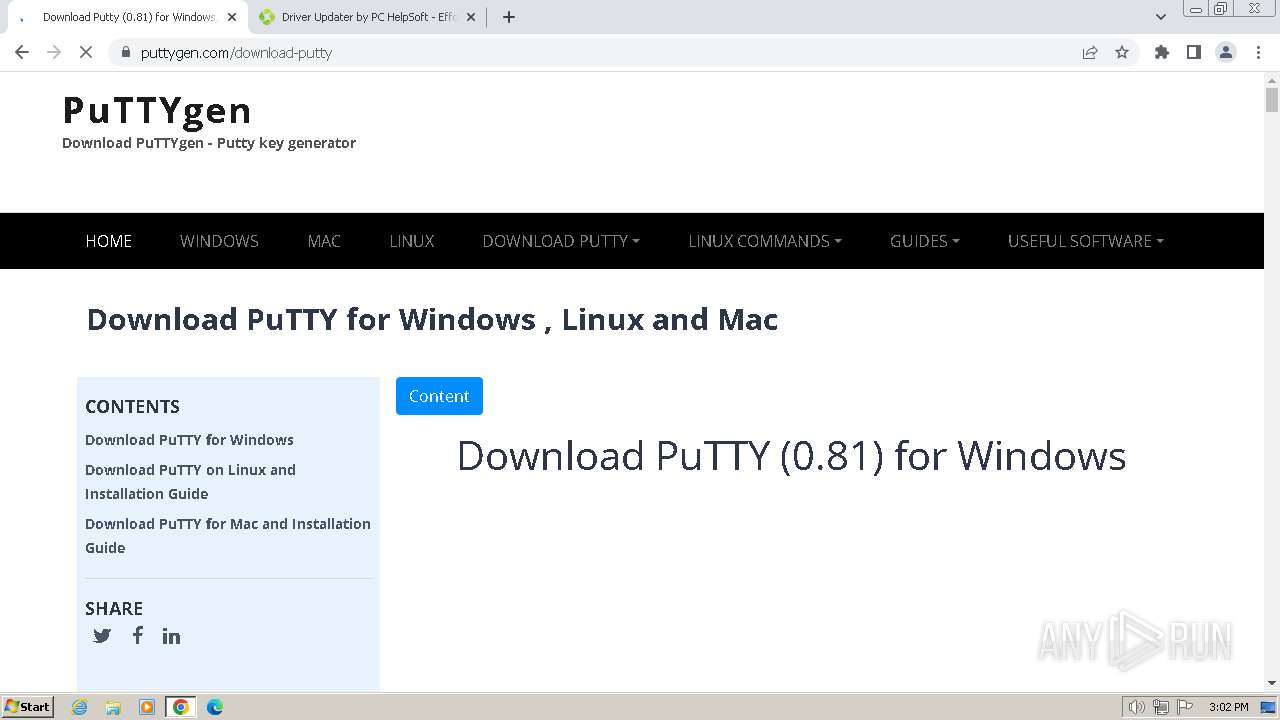Select the Chrome taskbar icon

(x=181, y=707)
